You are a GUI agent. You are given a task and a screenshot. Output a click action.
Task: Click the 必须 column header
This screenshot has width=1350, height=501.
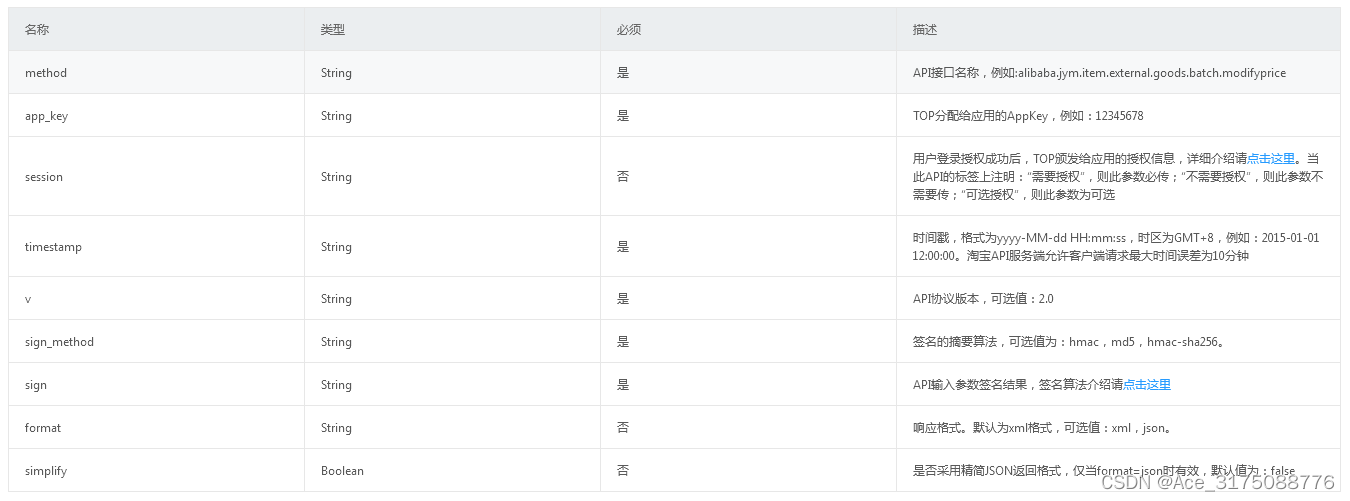point(629,30)
